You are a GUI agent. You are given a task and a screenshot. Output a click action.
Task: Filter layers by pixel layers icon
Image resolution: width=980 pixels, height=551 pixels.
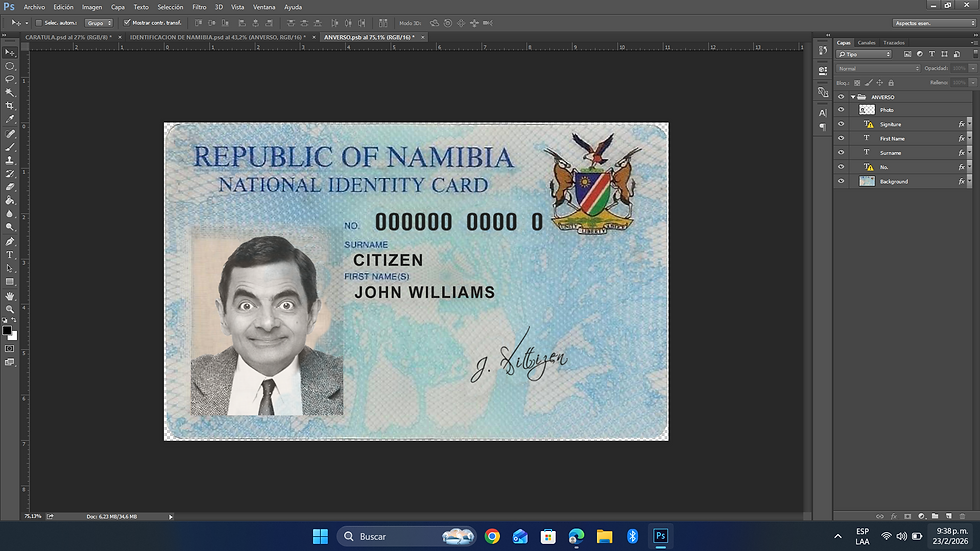[908, 54]
